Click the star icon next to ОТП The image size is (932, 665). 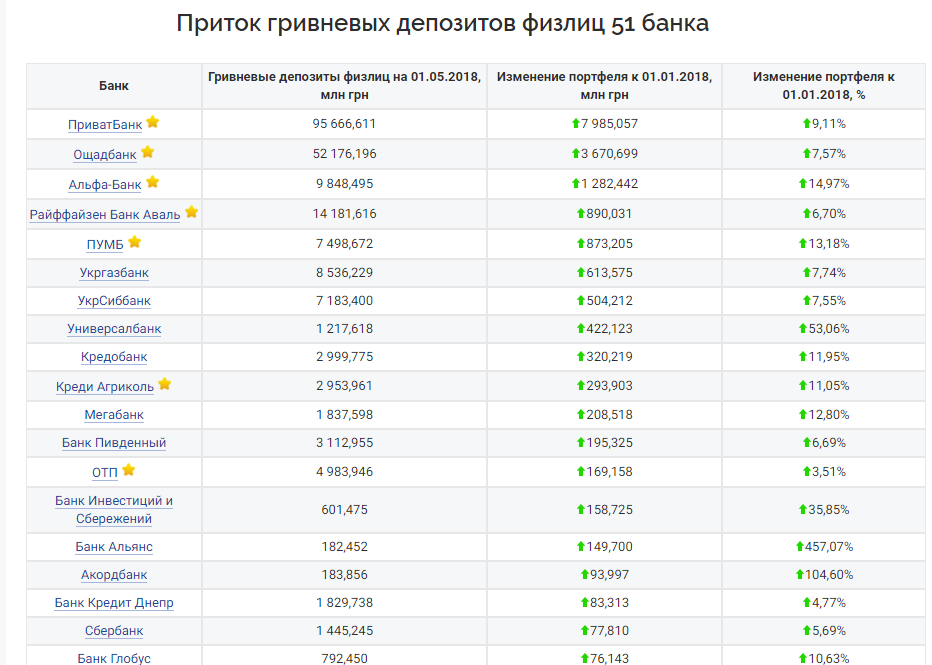128,470
